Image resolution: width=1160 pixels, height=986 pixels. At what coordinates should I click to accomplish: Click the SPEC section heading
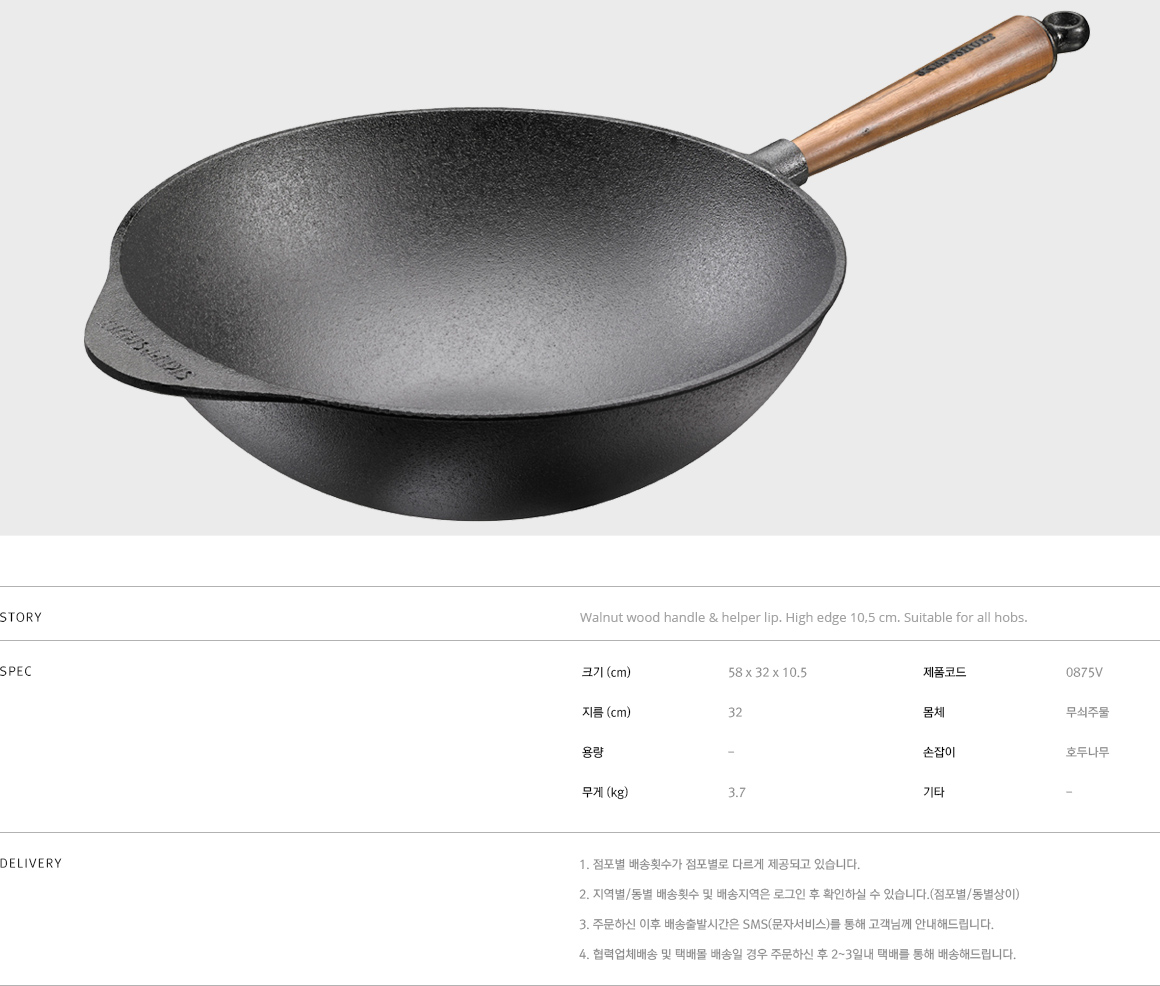pos(16,671)
